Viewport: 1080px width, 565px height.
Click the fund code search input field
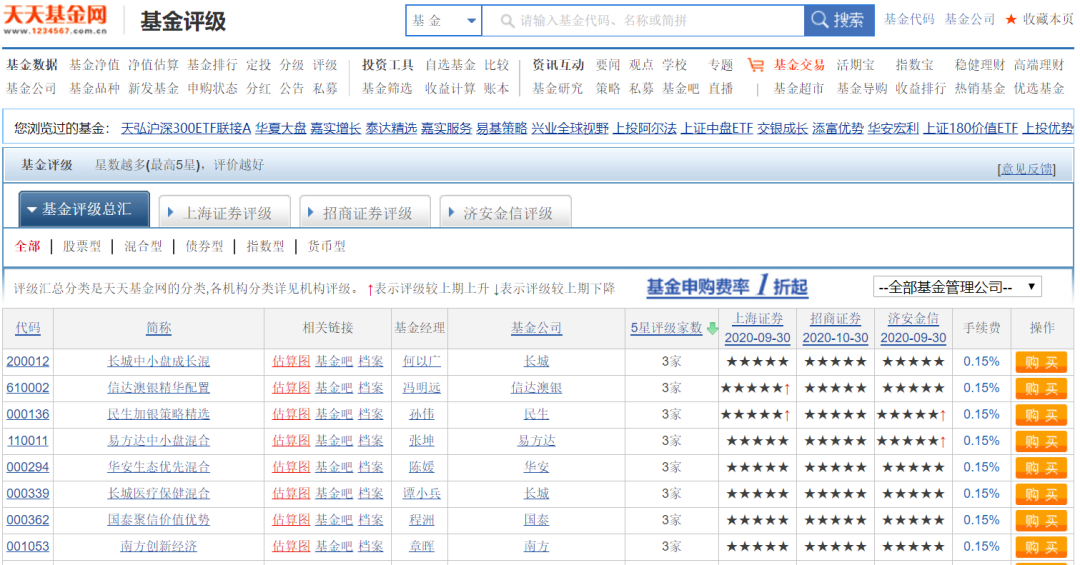point(643,21)
